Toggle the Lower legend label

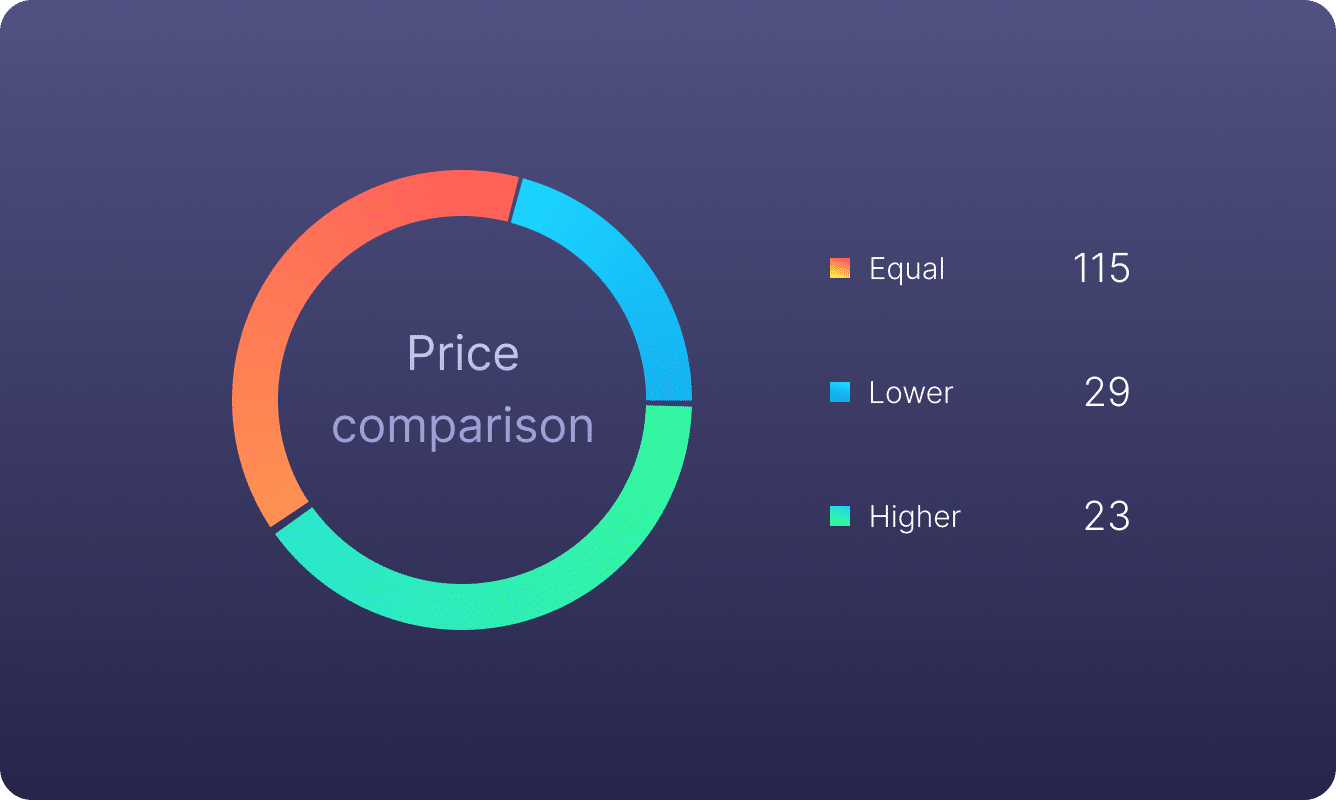[x=910, y=392]
